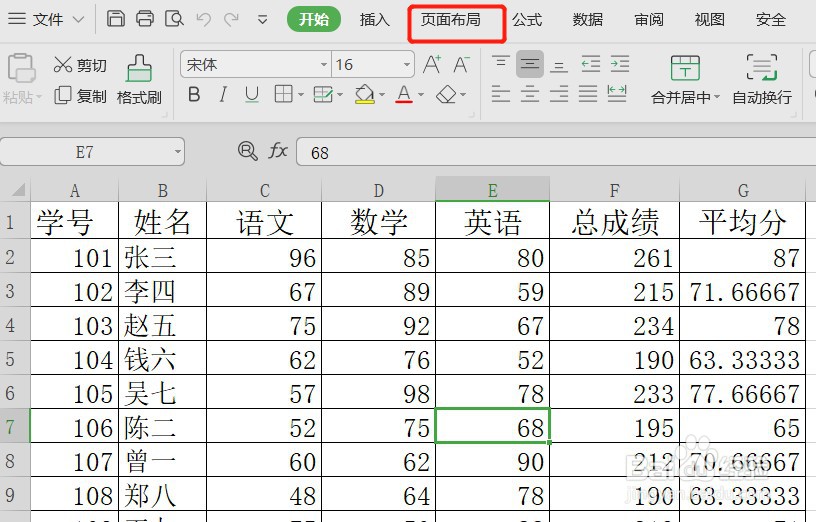This screenshot has height=522, width=816.
Task: Open the 数据 tab
Action: click(x=588, y=20)
